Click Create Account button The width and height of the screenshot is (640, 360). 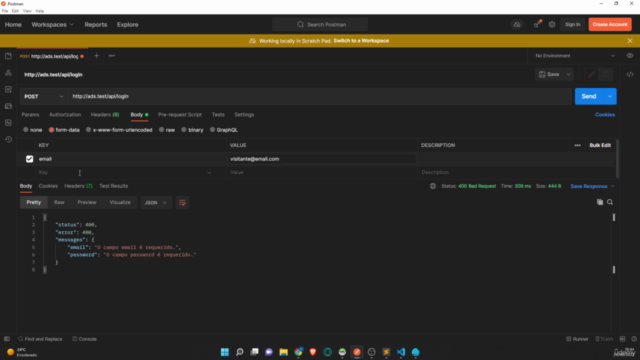pyautogui.click(x=610, y=24)
